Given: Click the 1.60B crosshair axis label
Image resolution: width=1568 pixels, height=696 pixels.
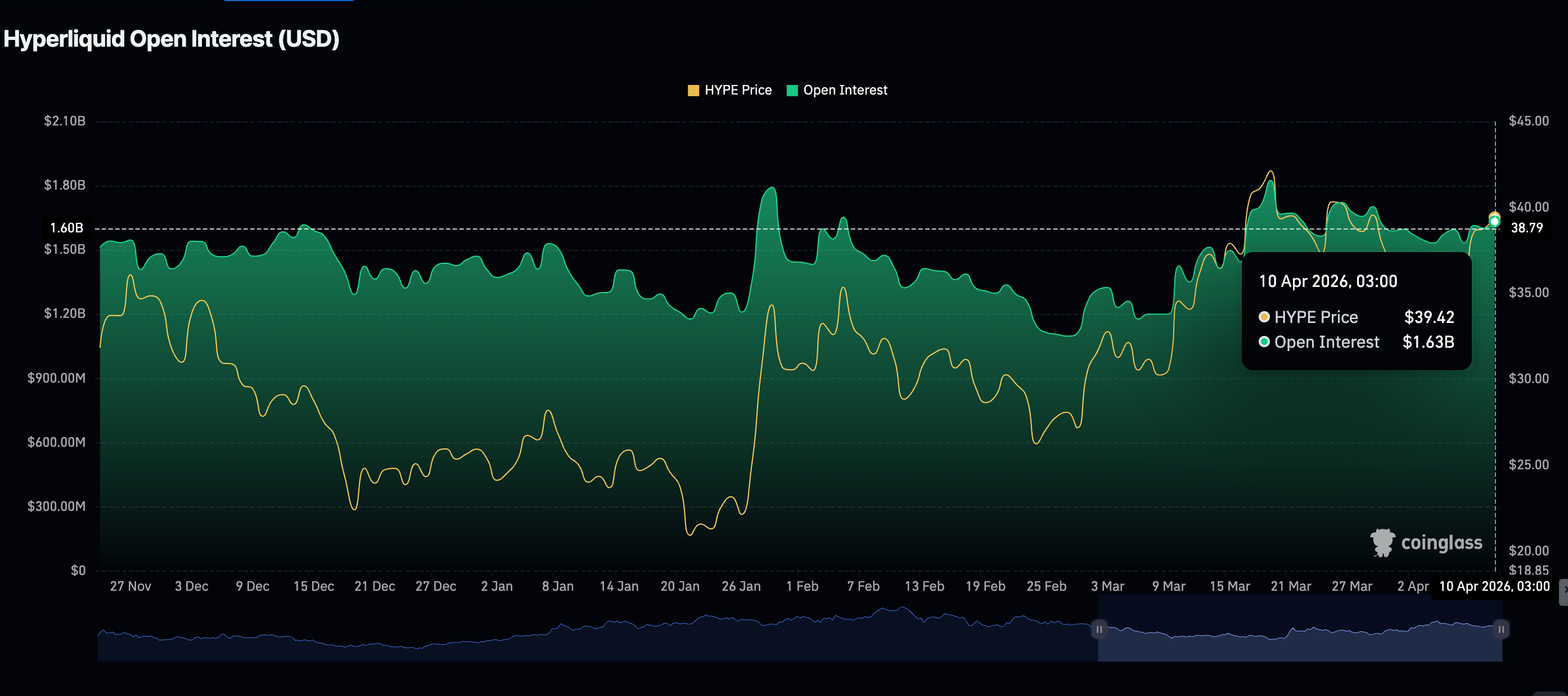Looking at the screenshot, I should 66,228.
